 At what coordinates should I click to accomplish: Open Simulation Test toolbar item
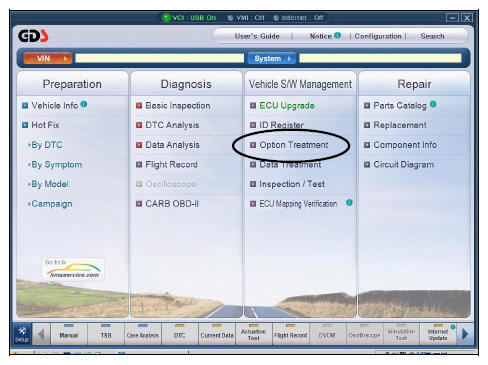401,334
